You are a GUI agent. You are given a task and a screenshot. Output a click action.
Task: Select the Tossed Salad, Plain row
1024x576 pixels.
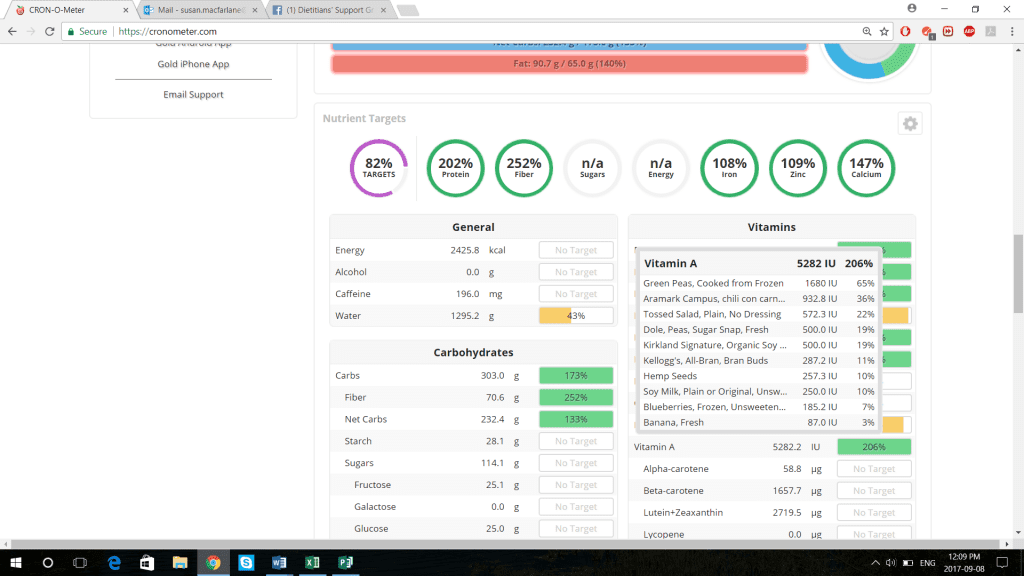pos(758,314)
